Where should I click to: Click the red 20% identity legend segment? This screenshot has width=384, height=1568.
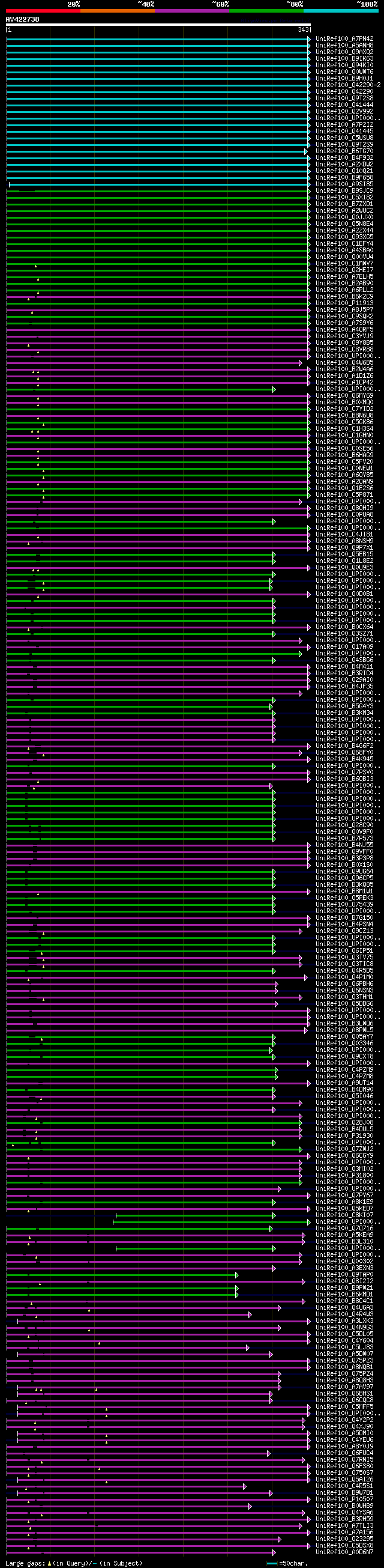[43, 11]
